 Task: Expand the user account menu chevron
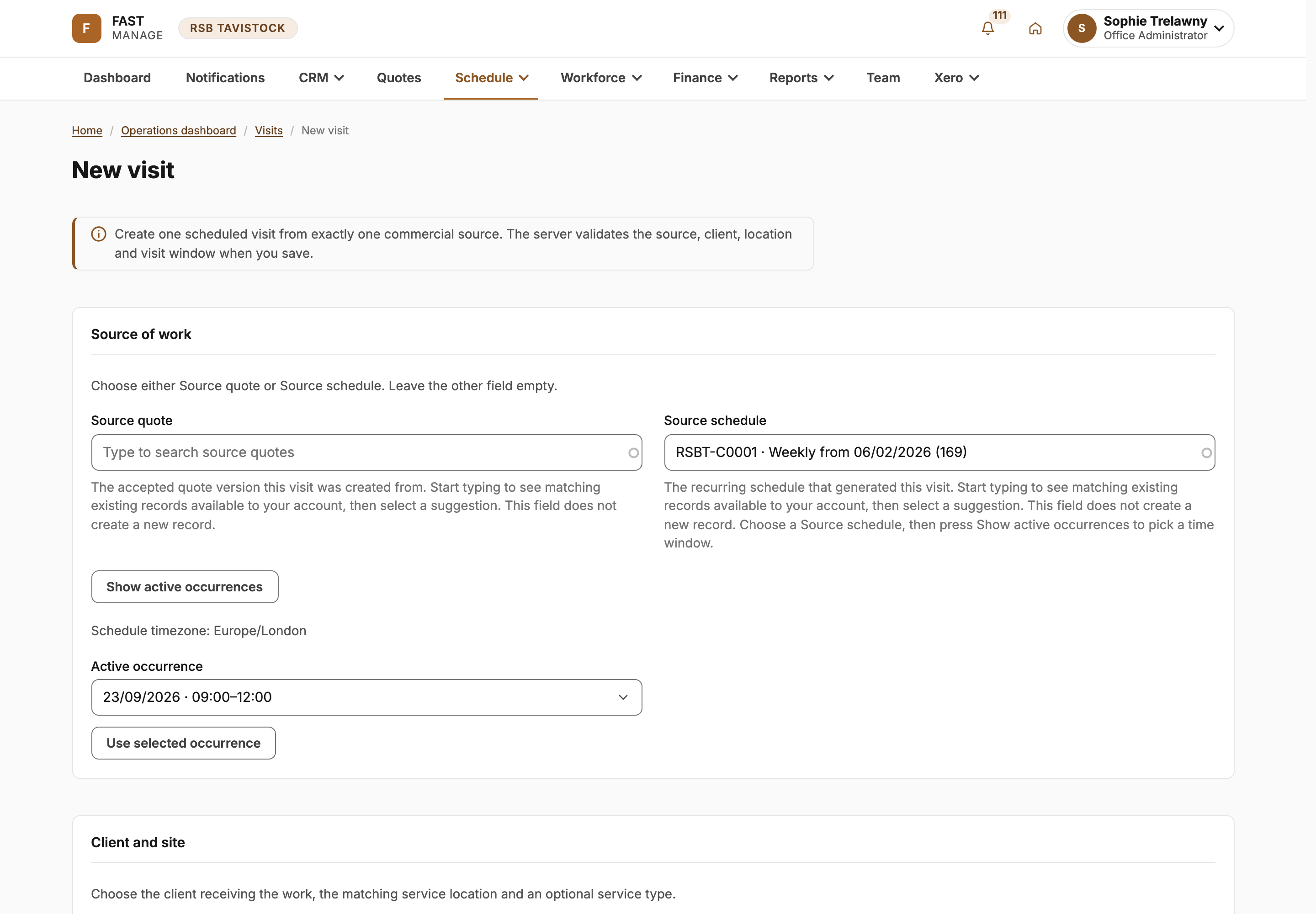(x=1219, y=28)
